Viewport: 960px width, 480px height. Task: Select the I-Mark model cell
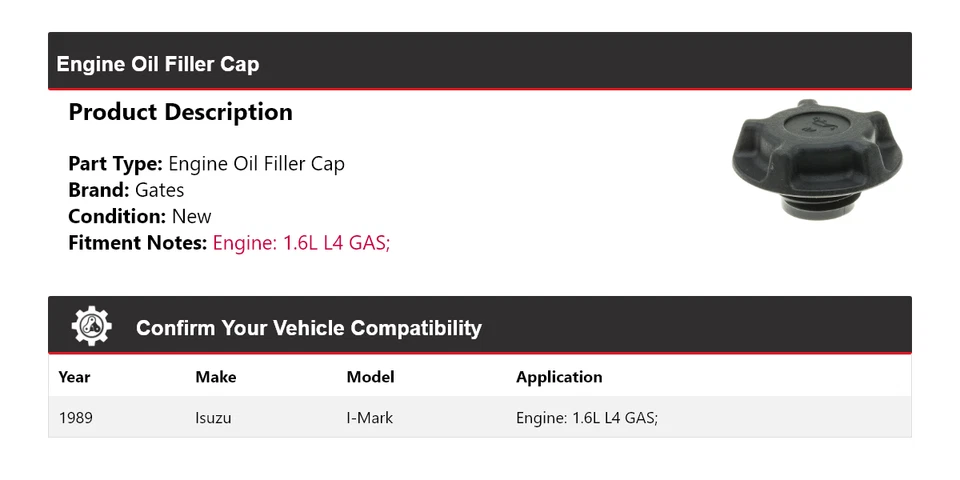(370, 418)
